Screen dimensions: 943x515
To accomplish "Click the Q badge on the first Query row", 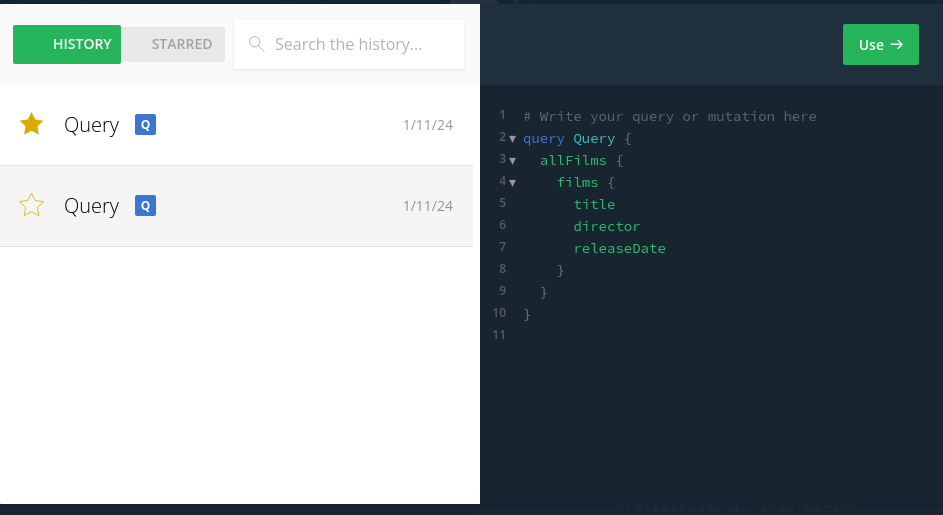I will click(145, 125).
